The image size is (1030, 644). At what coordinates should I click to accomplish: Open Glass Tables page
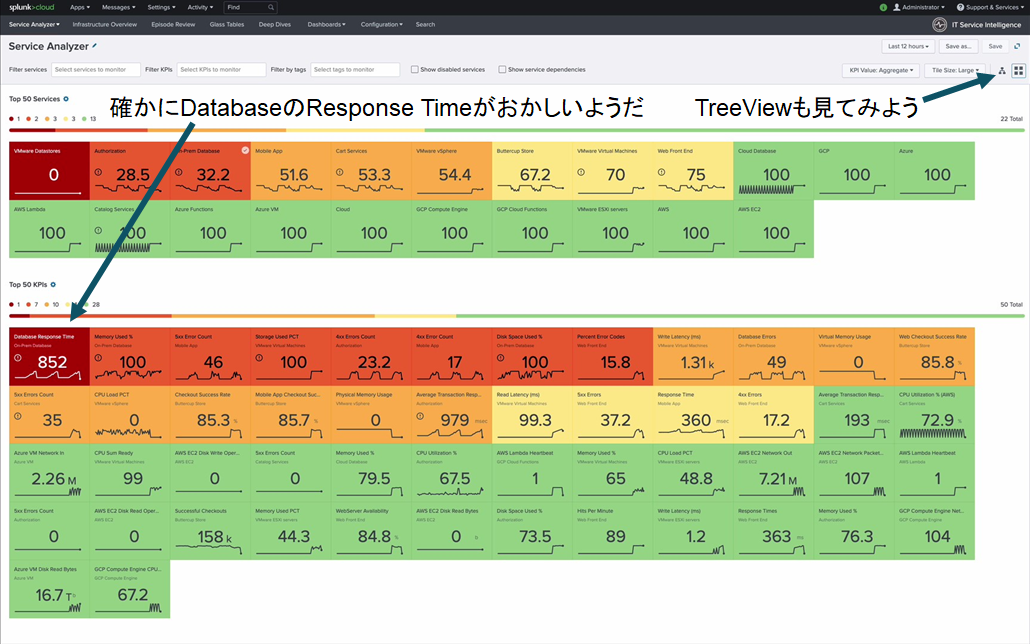[x=227, y=25]
